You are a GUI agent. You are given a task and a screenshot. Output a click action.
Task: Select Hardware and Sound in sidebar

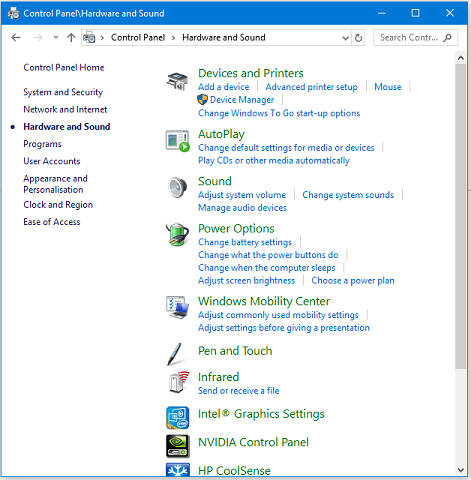[x=67, y=127]
